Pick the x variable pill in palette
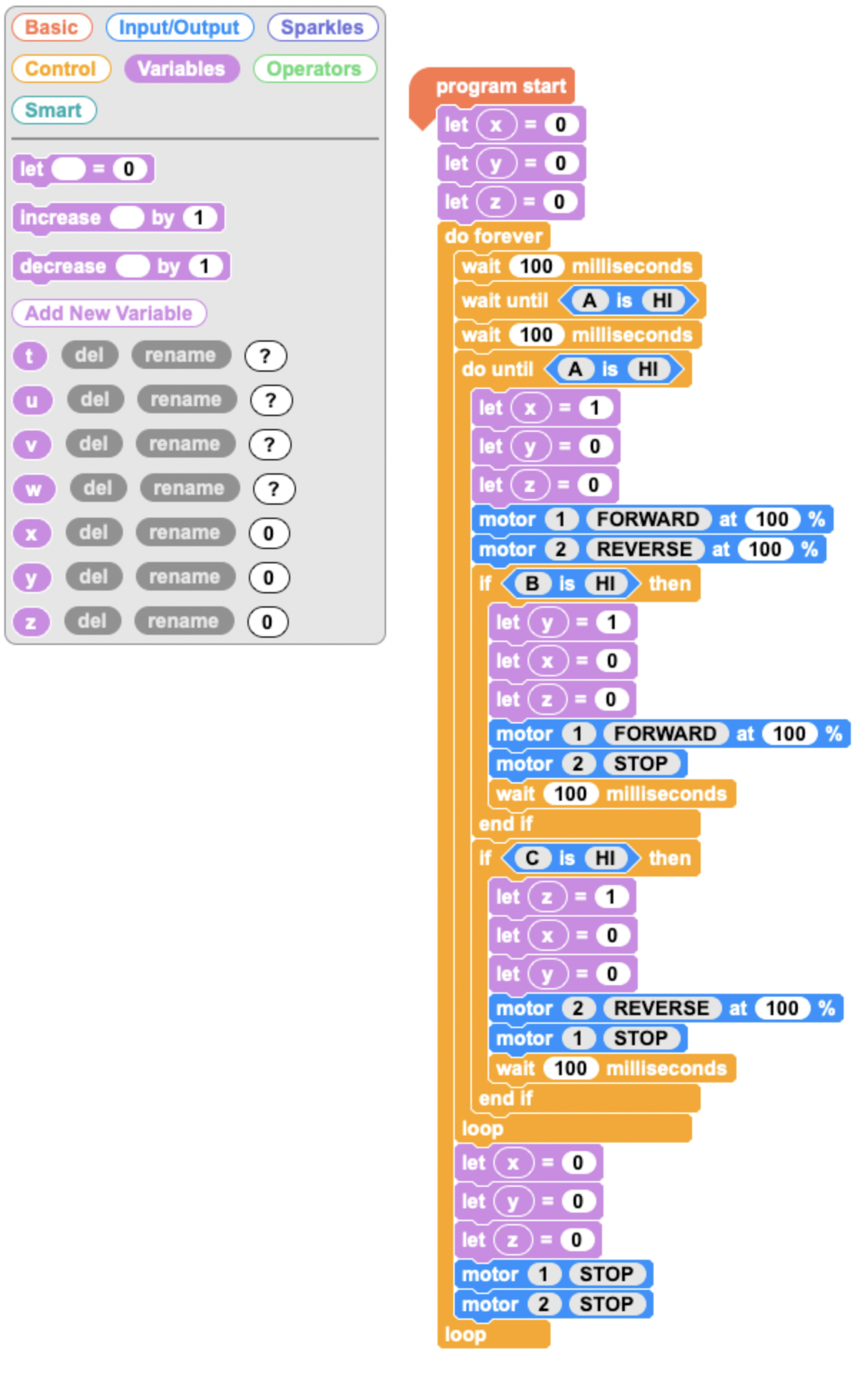 31,533
